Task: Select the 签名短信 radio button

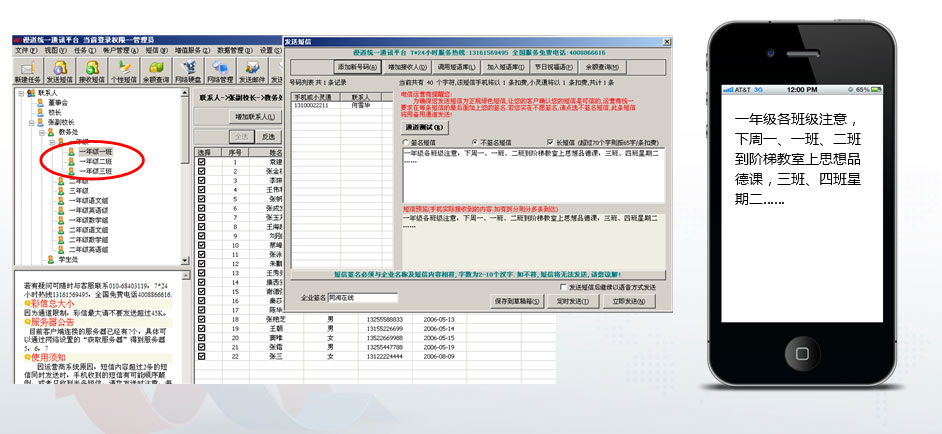Action: coord(406,142)
